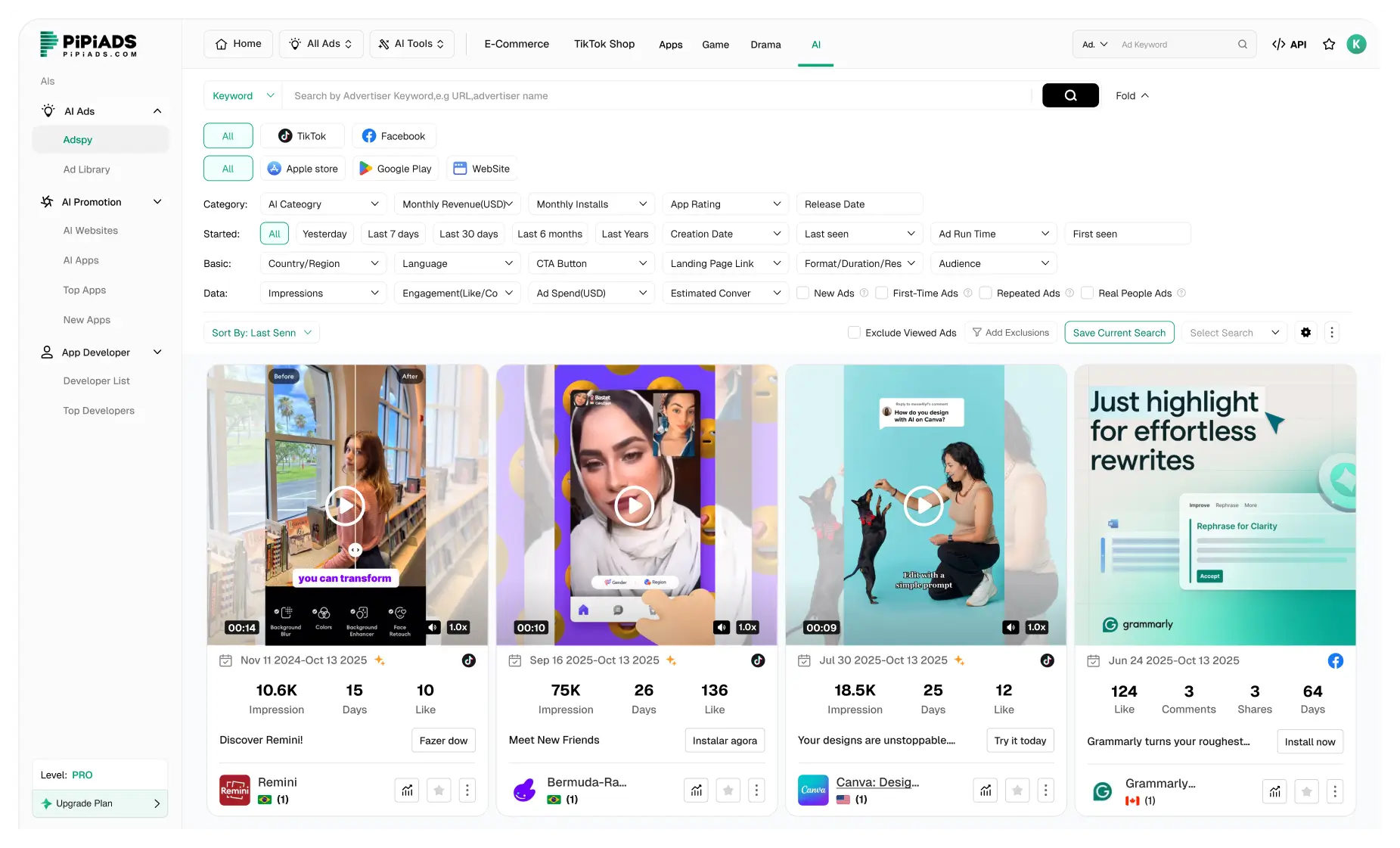Switch to the TikTok Shop tab
The image size is (1400, 848).
[x=604, y=44]
